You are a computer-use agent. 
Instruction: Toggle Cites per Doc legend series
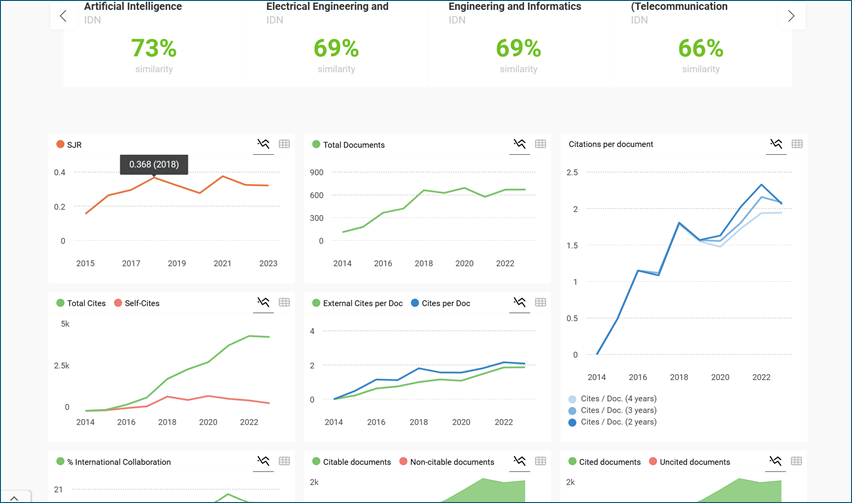pyautogui.click(x=443, y=303)
